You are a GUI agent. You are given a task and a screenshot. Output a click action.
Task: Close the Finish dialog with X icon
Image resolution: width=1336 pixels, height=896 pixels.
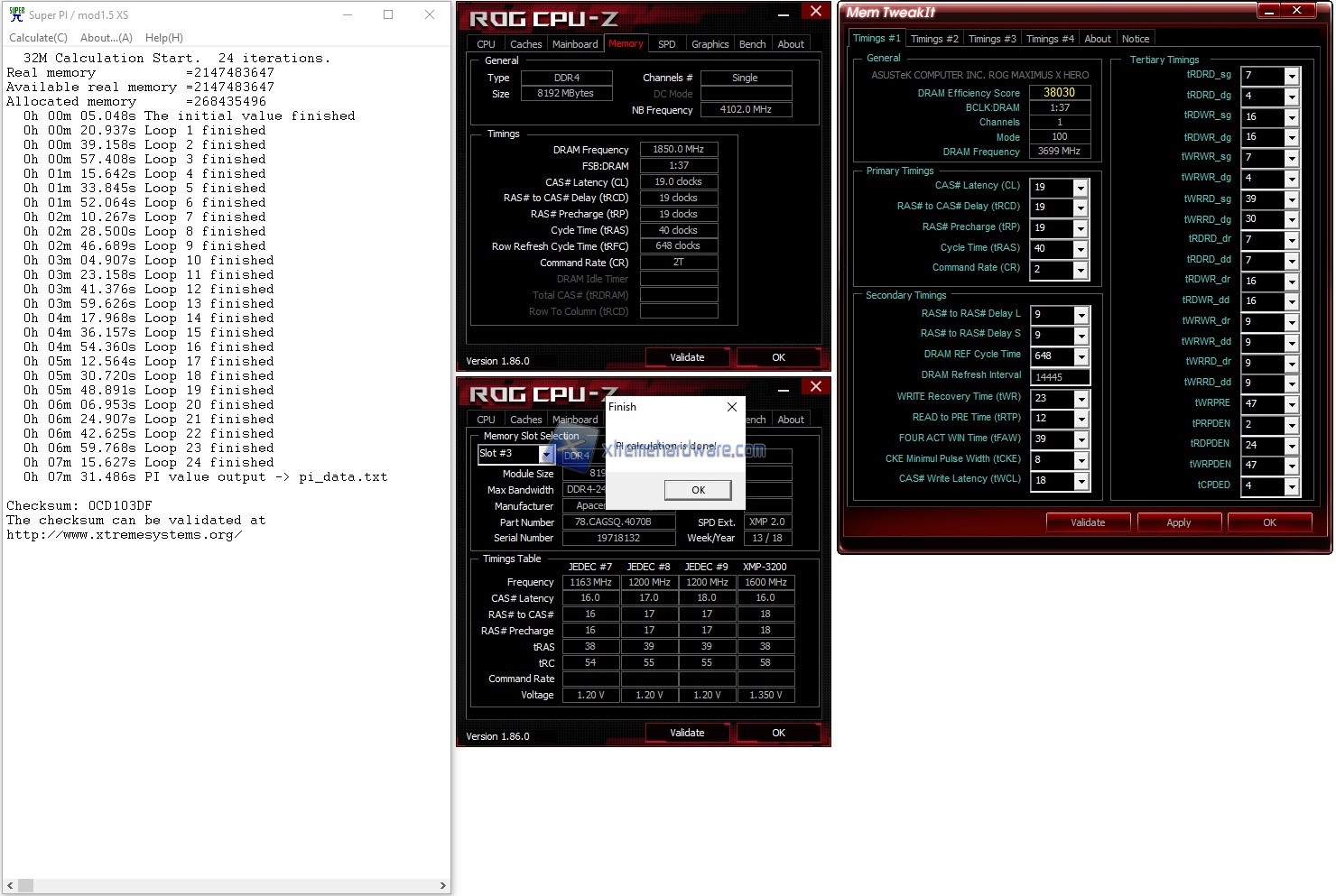[x=731, y=407]
